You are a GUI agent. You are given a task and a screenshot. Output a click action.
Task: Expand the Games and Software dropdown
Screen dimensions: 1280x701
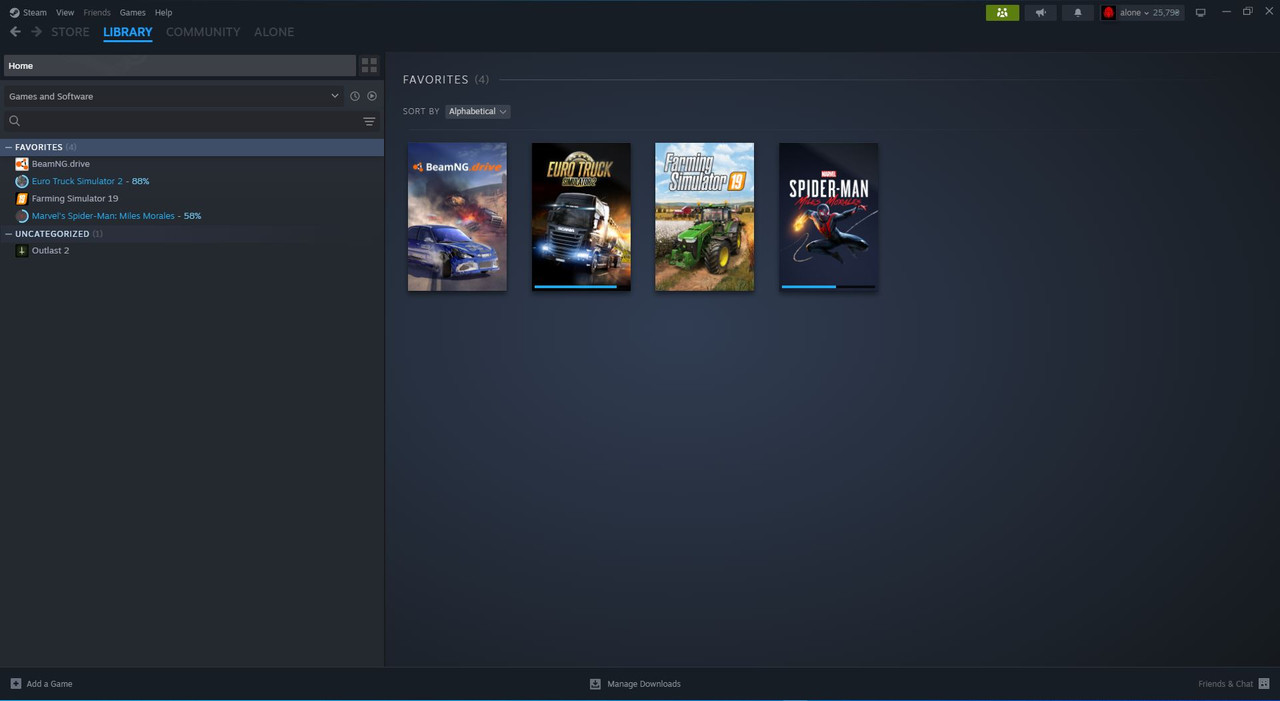(x=174, y=96)
